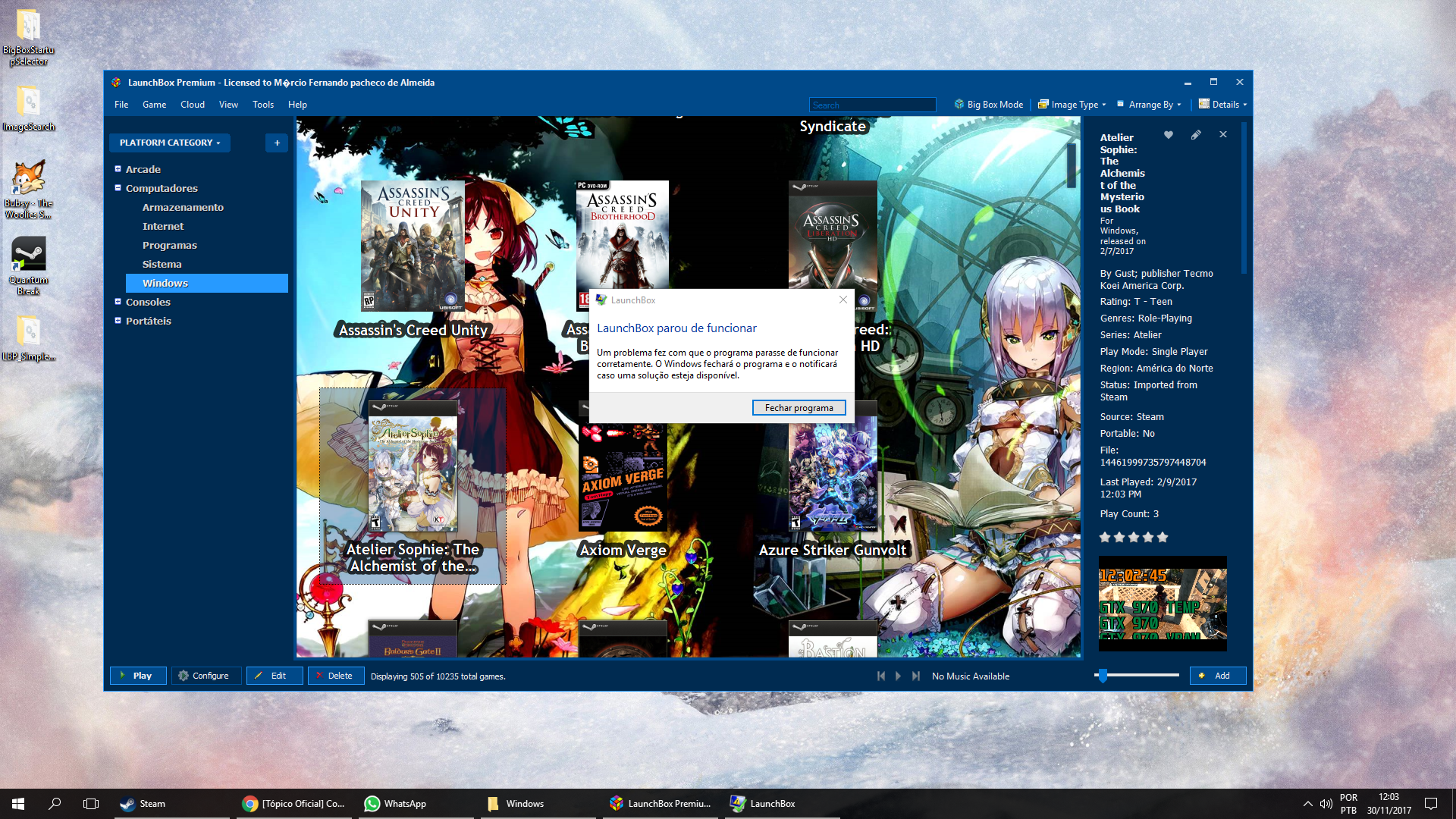Select Baldur's Gate II box art
1456x819 pixels.
(x=413, y=639)
